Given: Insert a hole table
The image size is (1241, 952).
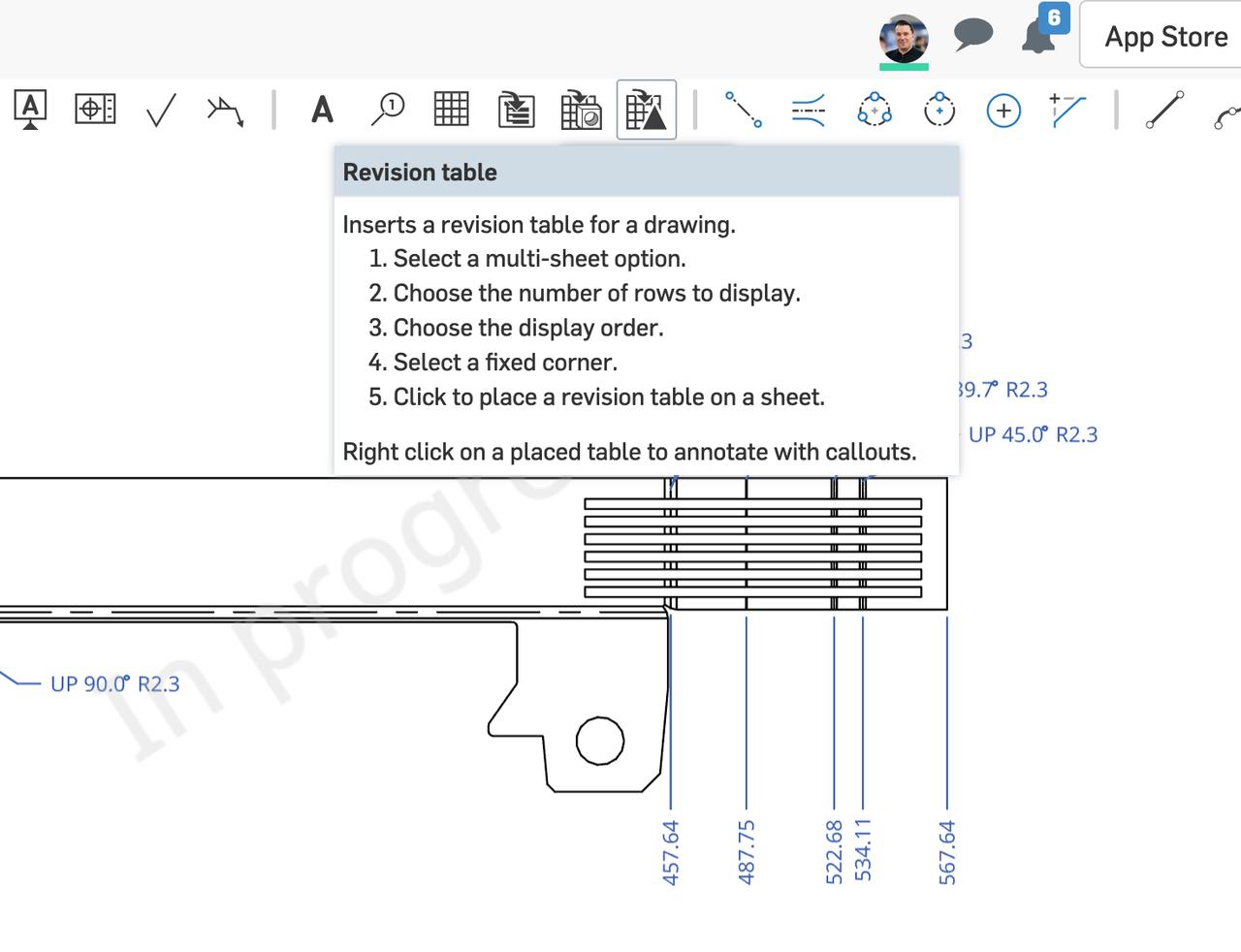Looking at the screenshot, I should (581, 111).
